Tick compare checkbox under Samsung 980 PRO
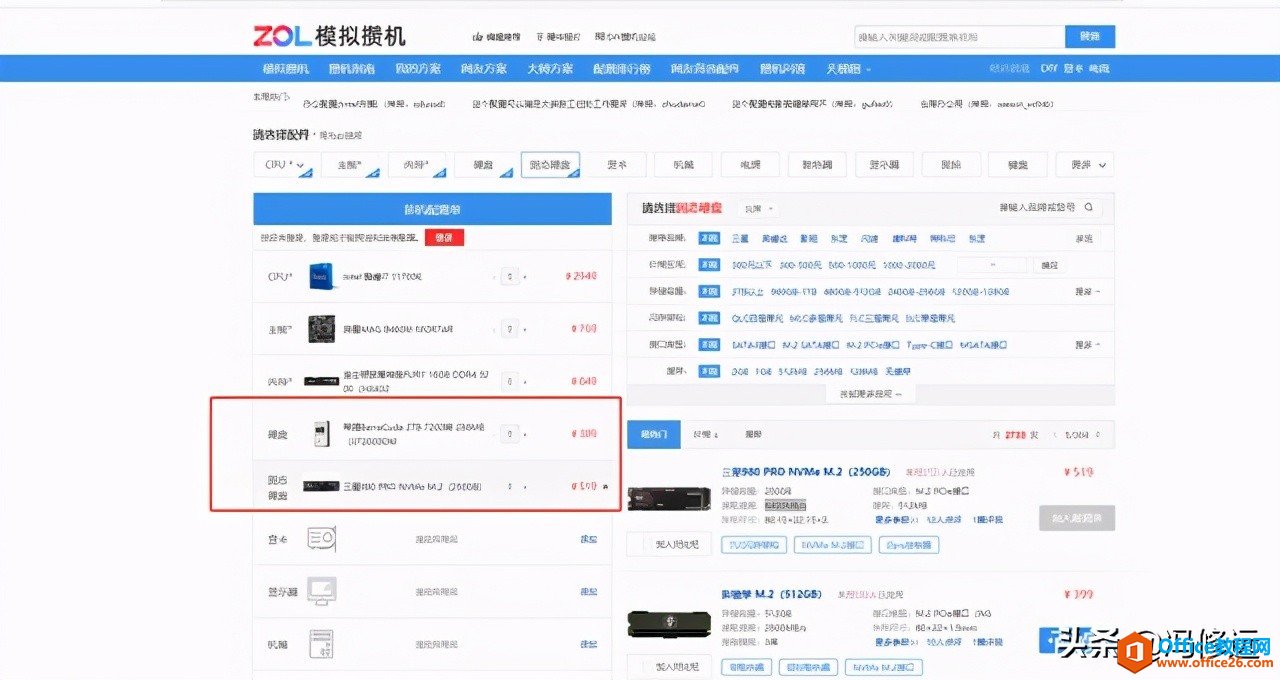Viewport: 1280px width, 680px height. pyautogui.click(x=635, y=544)
